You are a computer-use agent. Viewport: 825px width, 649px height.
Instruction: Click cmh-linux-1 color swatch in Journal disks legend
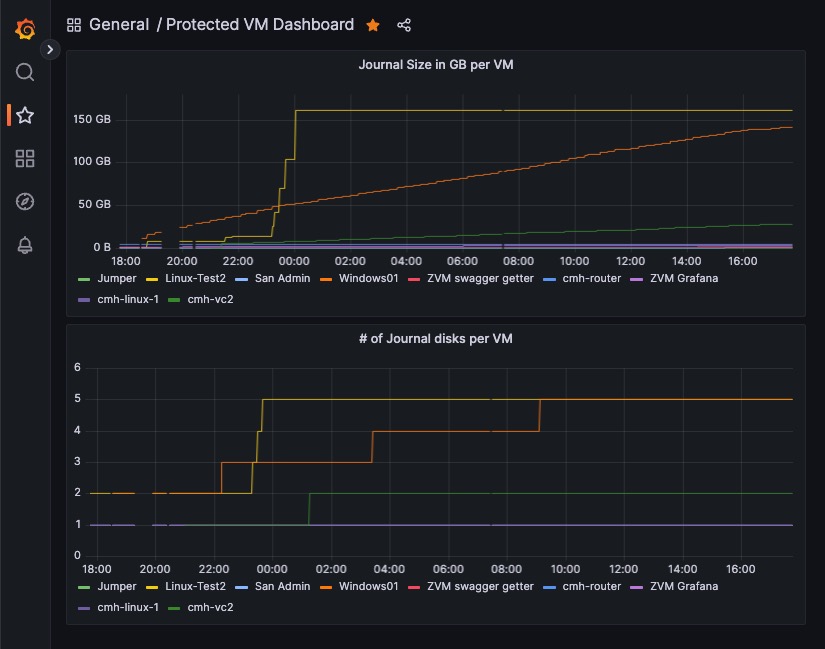(x=84, y=608)
